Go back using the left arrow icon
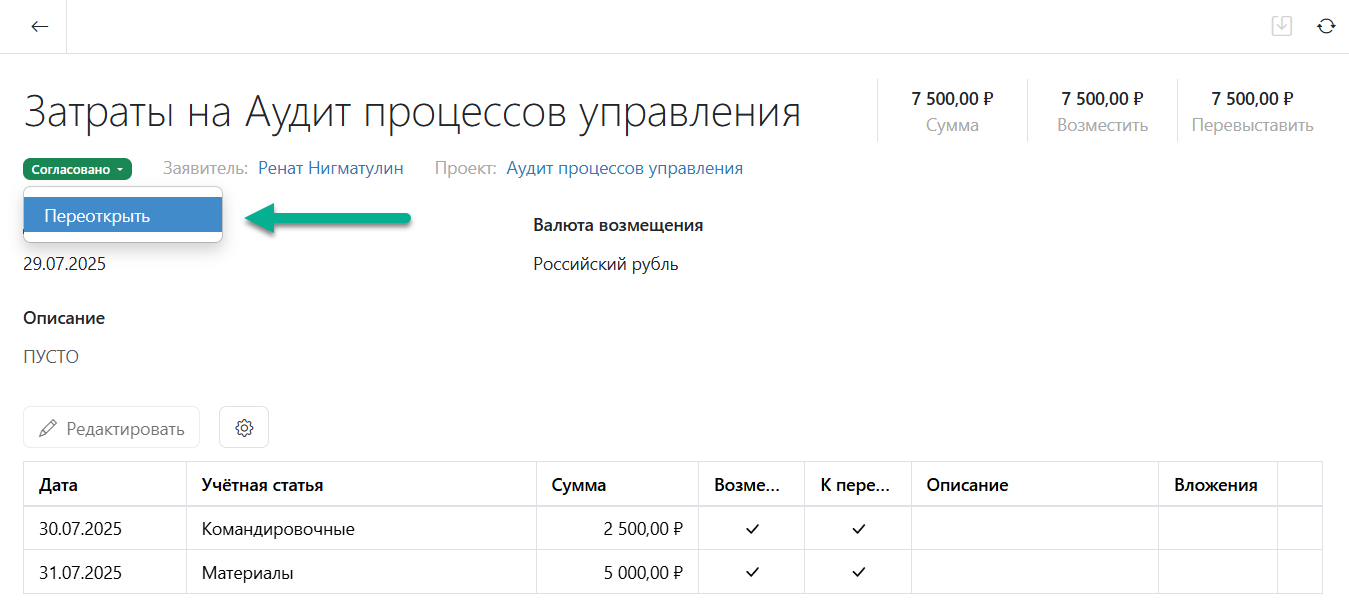Viewport: 1349px width, 615px height. tap(40, 27)
